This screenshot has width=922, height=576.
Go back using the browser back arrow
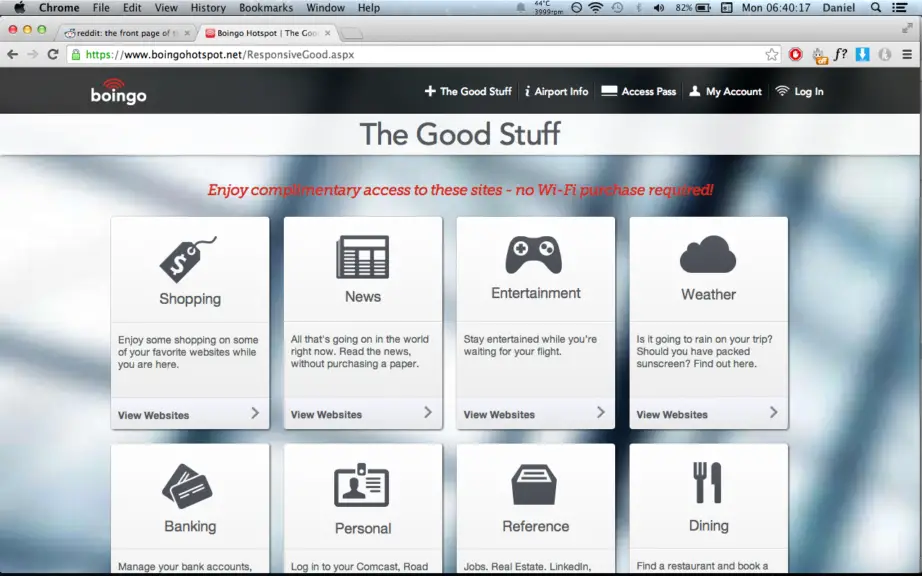pos(12,55)
